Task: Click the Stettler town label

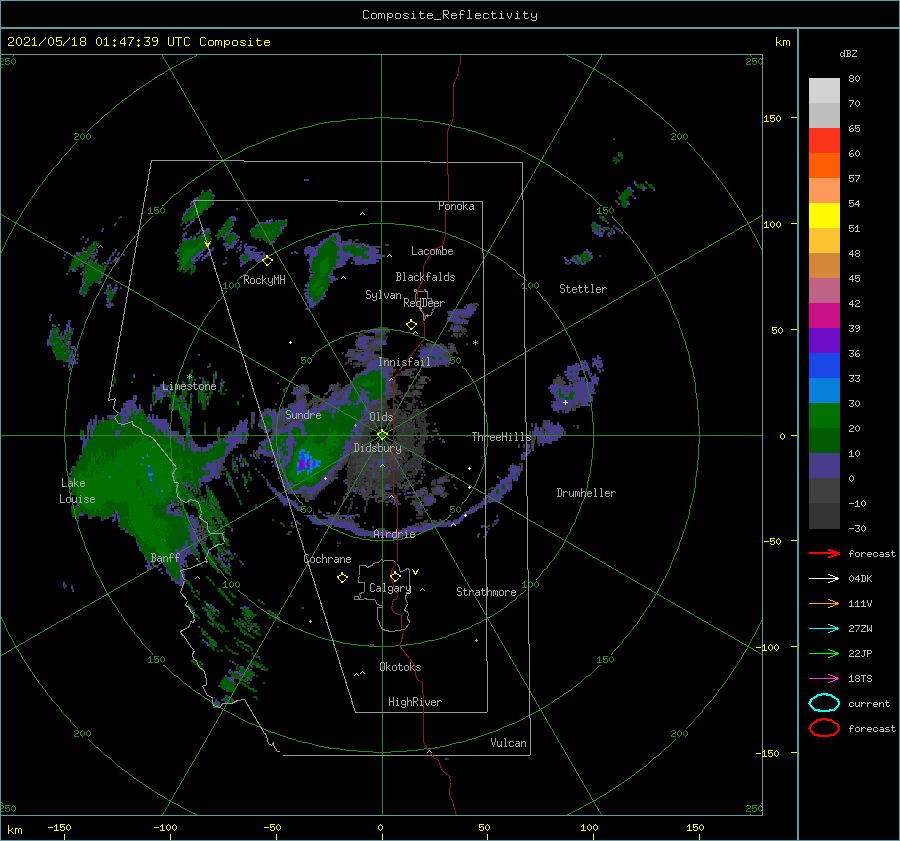Action: click(583, 289)
